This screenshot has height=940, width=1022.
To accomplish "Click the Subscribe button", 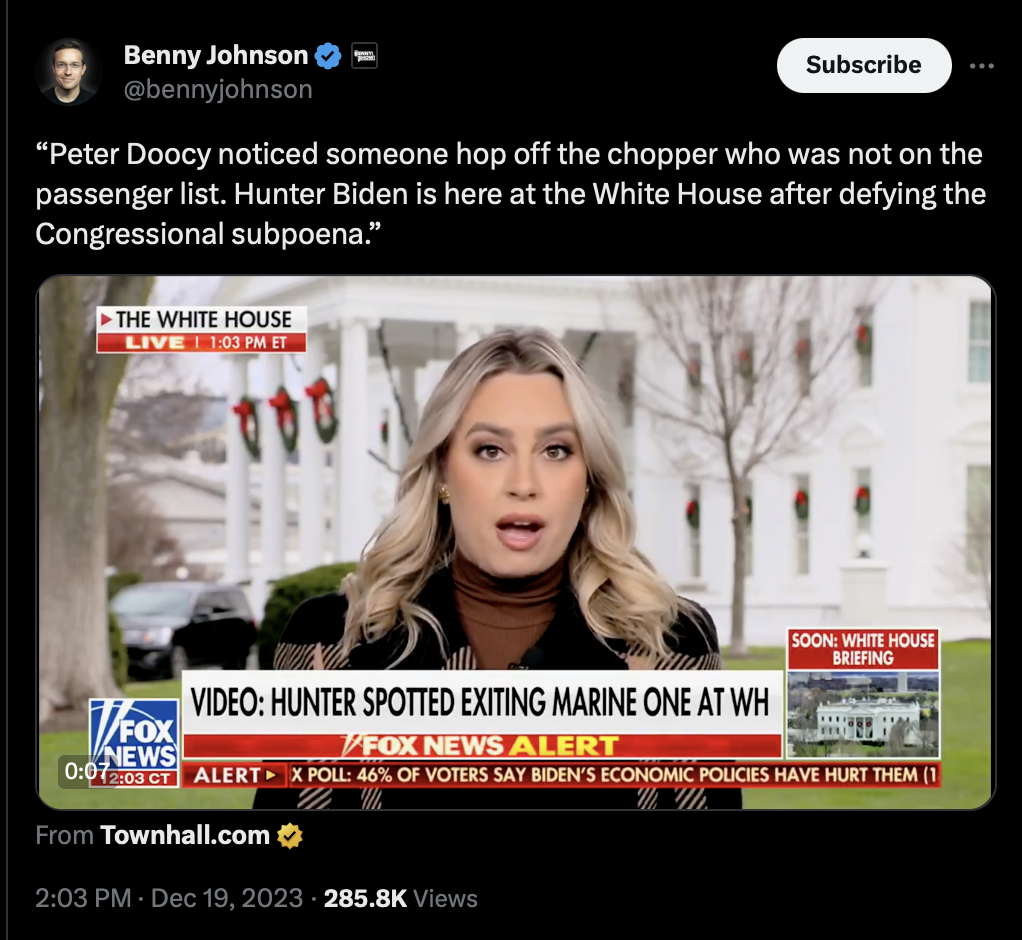I will [x=864, y=65].
